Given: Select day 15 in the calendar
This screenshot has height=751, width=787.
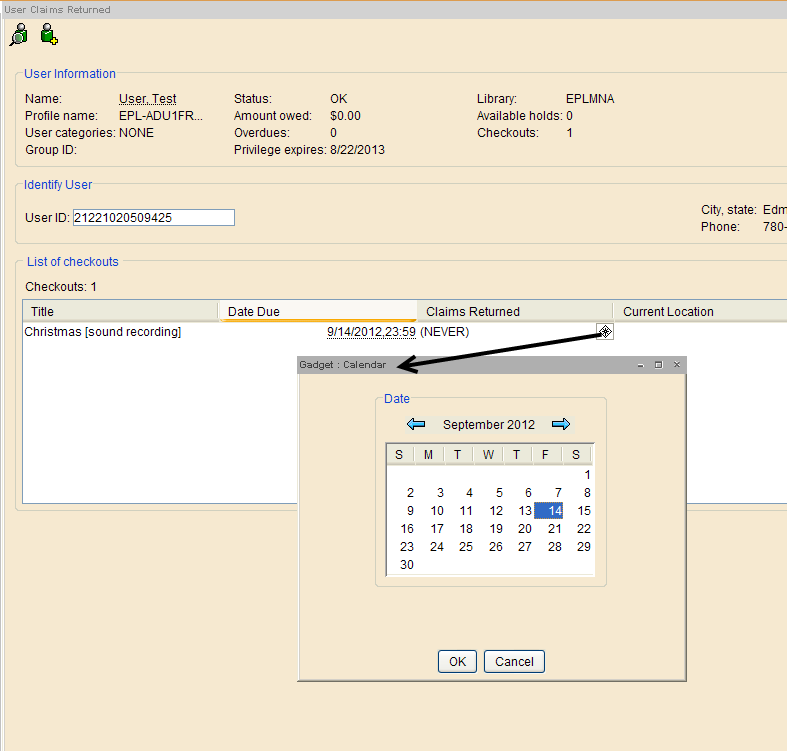Looking at the screenshot, I should pyautogui.click(x=578, y=511).
